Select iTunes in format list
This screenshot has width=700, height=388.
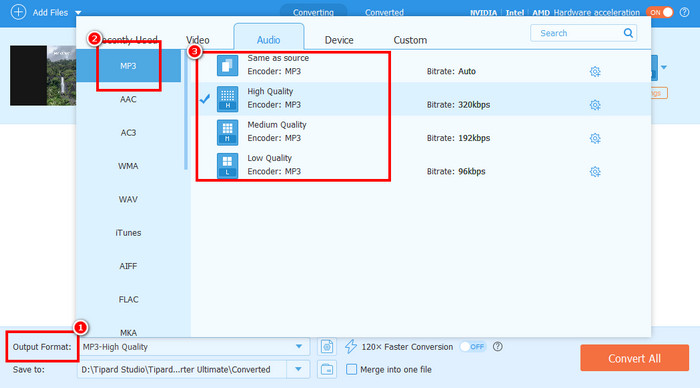click(128, 233)
